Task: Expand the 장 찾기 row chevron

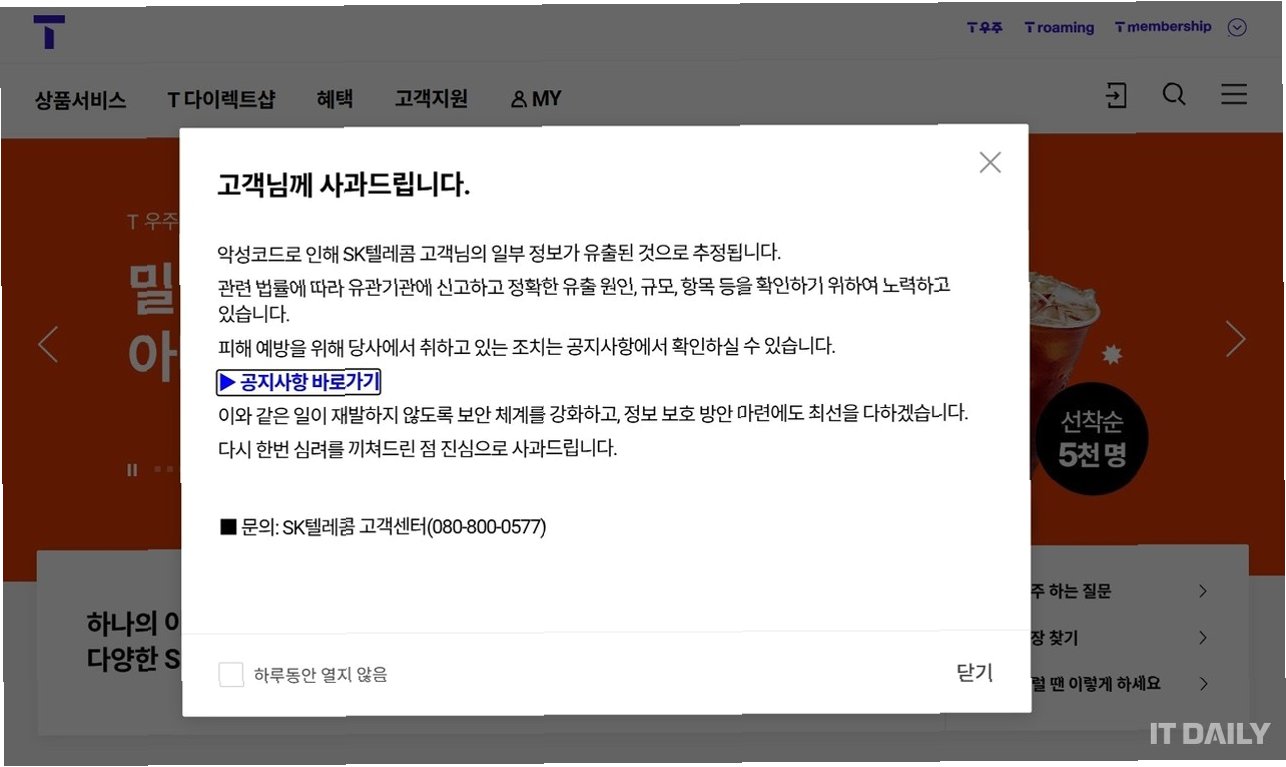Action: 1203,638
